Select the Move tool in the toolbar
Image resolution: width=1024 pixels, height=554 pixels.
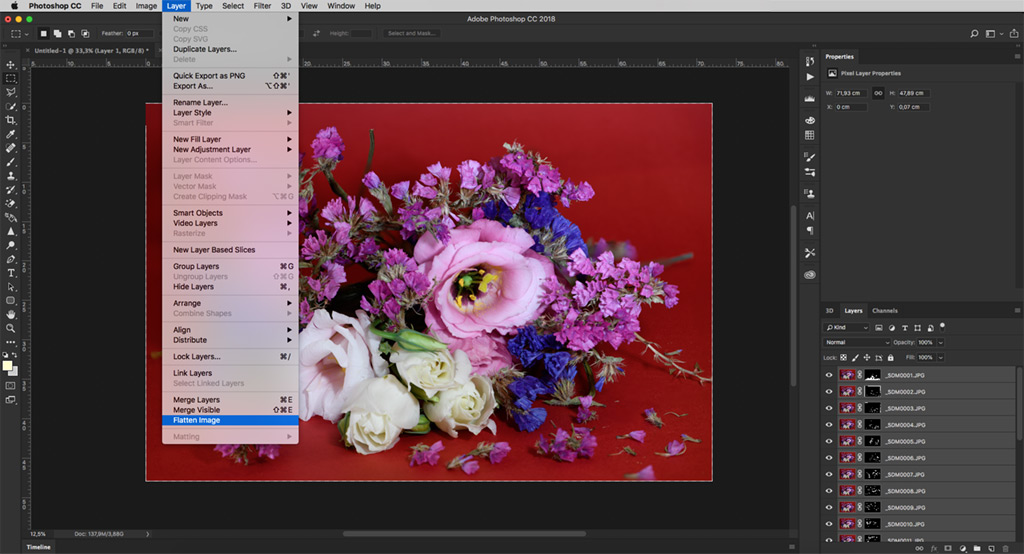pos(11,64)
